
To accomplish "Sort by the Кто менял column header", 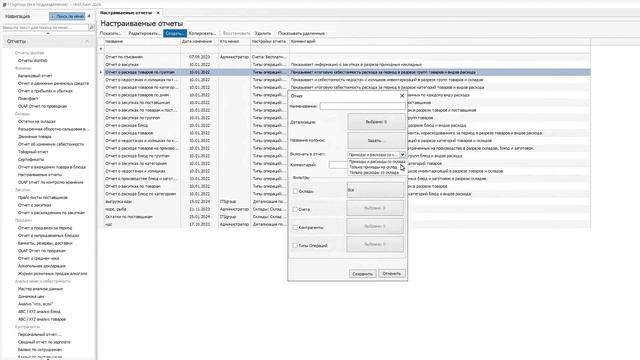I will coord(234,41).
